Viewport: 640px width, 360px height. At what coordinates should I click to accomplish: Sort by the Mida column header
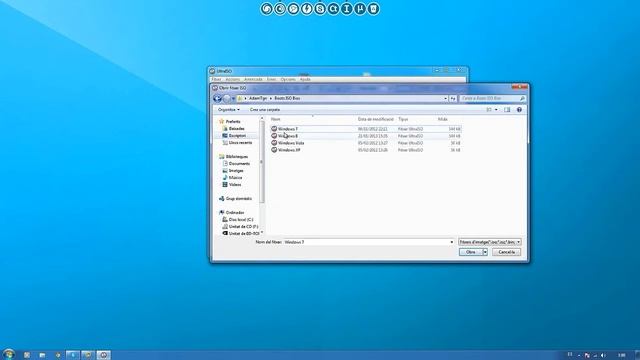pyautogui.click(x=442, y=119)
